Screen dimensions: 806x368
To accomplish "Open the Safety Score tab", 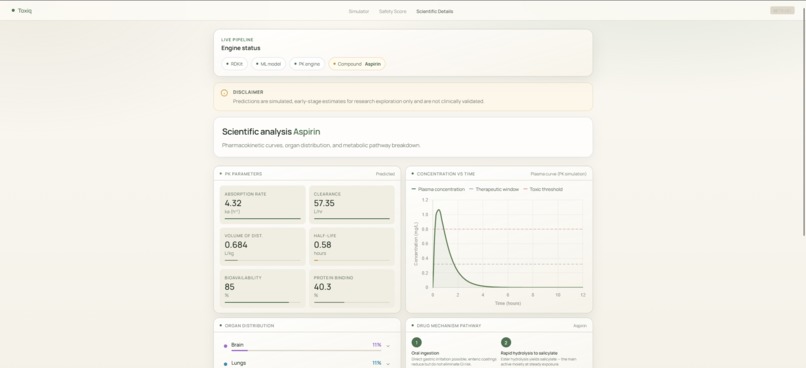I will point(393,11).
